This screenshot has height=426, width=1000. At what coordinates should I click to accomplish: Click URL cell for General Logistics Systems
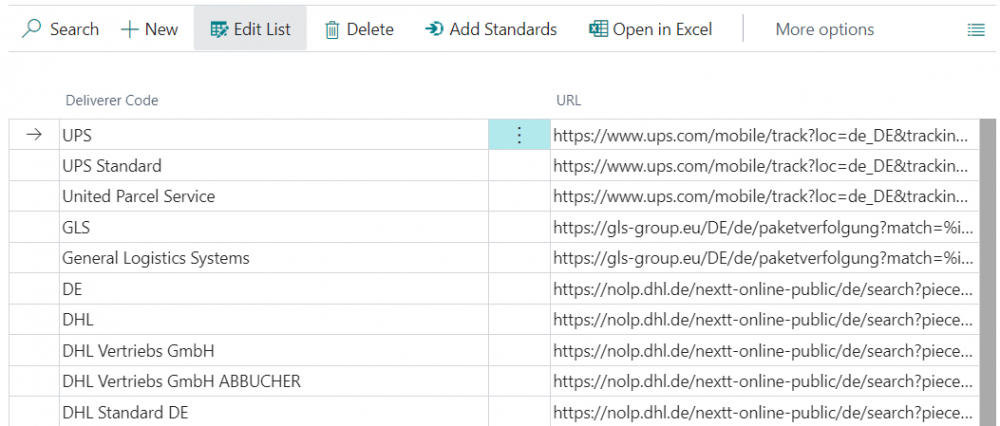[765, 258]
